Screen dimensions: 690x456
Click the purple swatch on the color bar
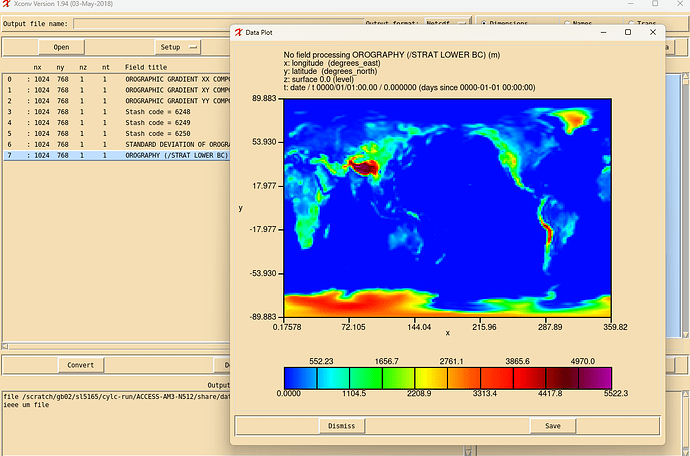[x=596, y=377]
